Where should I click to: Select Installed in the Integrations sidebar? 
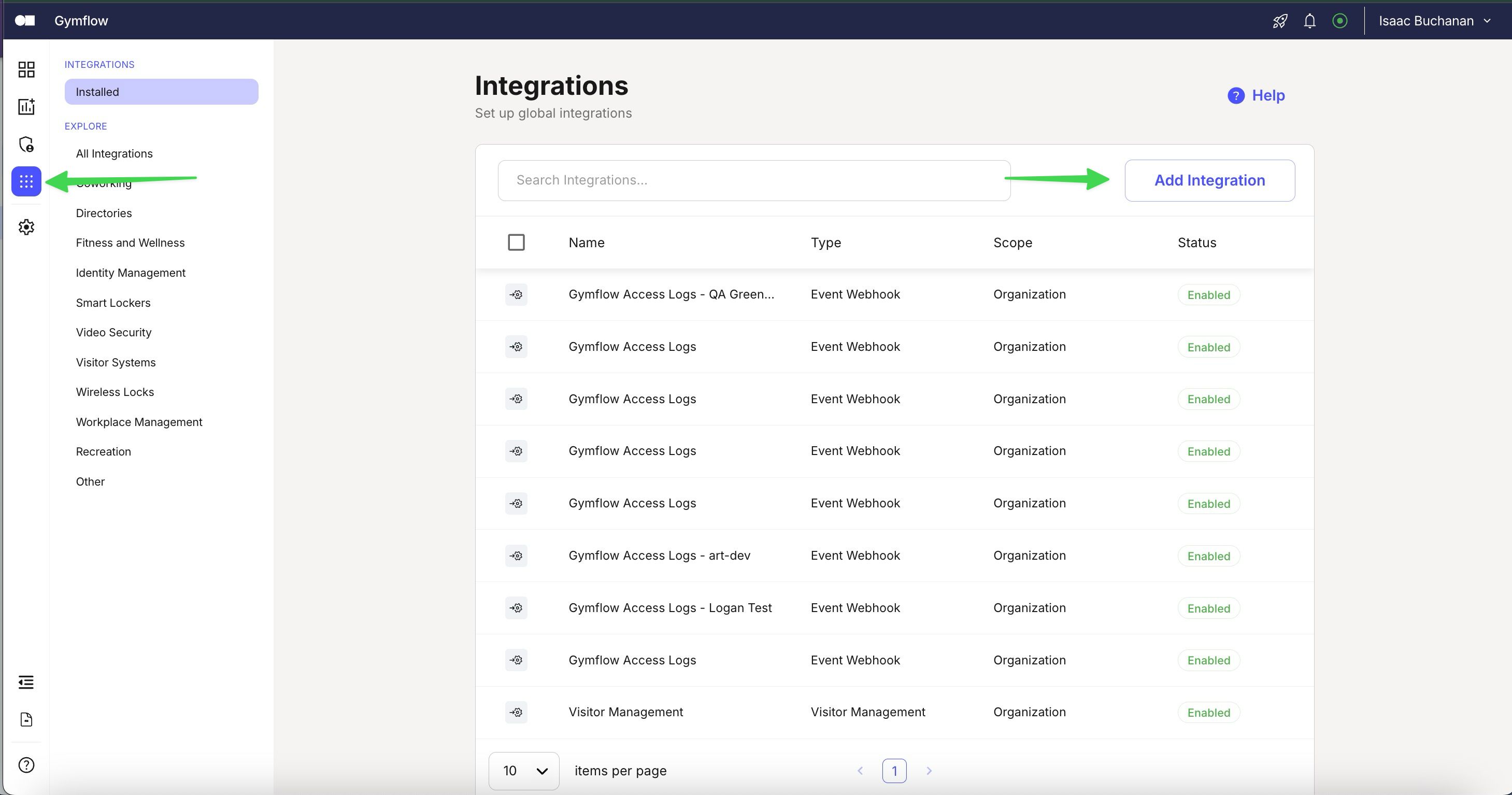click(162, 92)
